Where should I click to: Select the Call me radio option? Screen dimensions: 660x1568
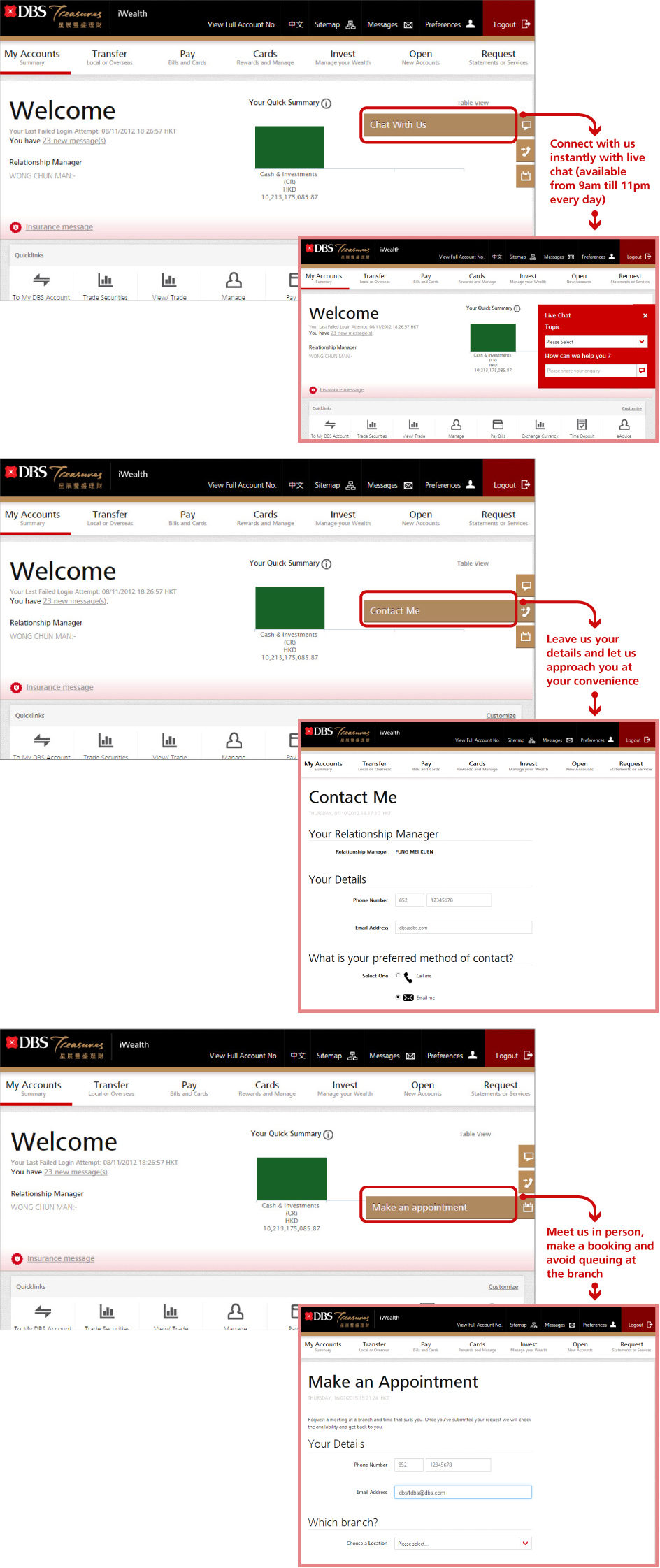point(398,975)
